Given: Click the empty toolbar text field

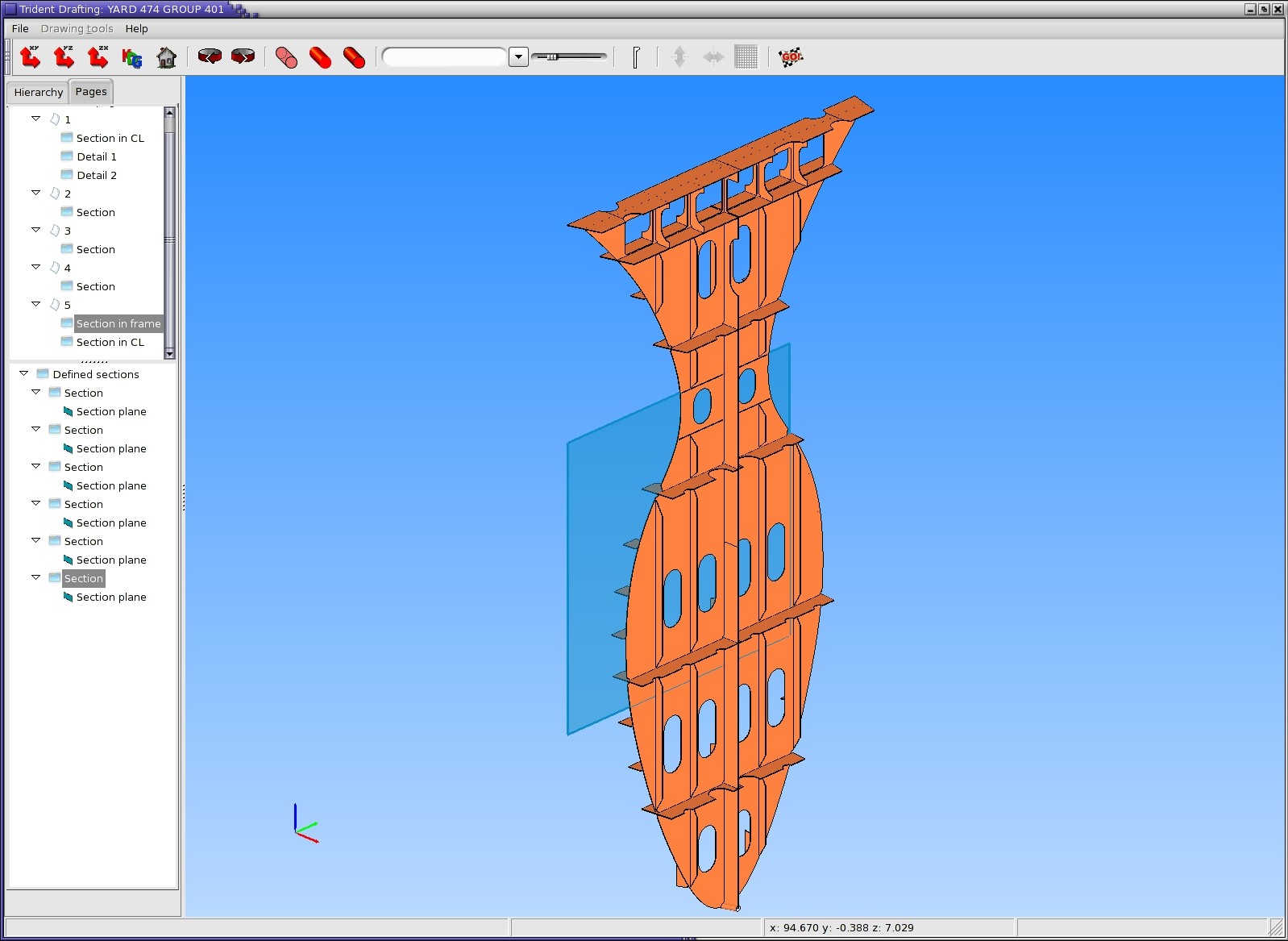Looking at the screenshot, I should 444,57.
